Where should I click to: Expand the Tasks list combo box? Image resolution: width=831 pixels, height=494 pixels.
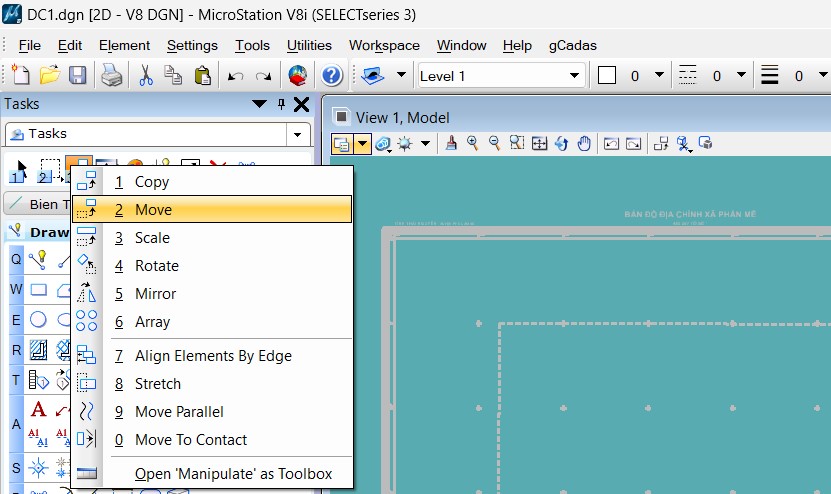click(297, 134)
